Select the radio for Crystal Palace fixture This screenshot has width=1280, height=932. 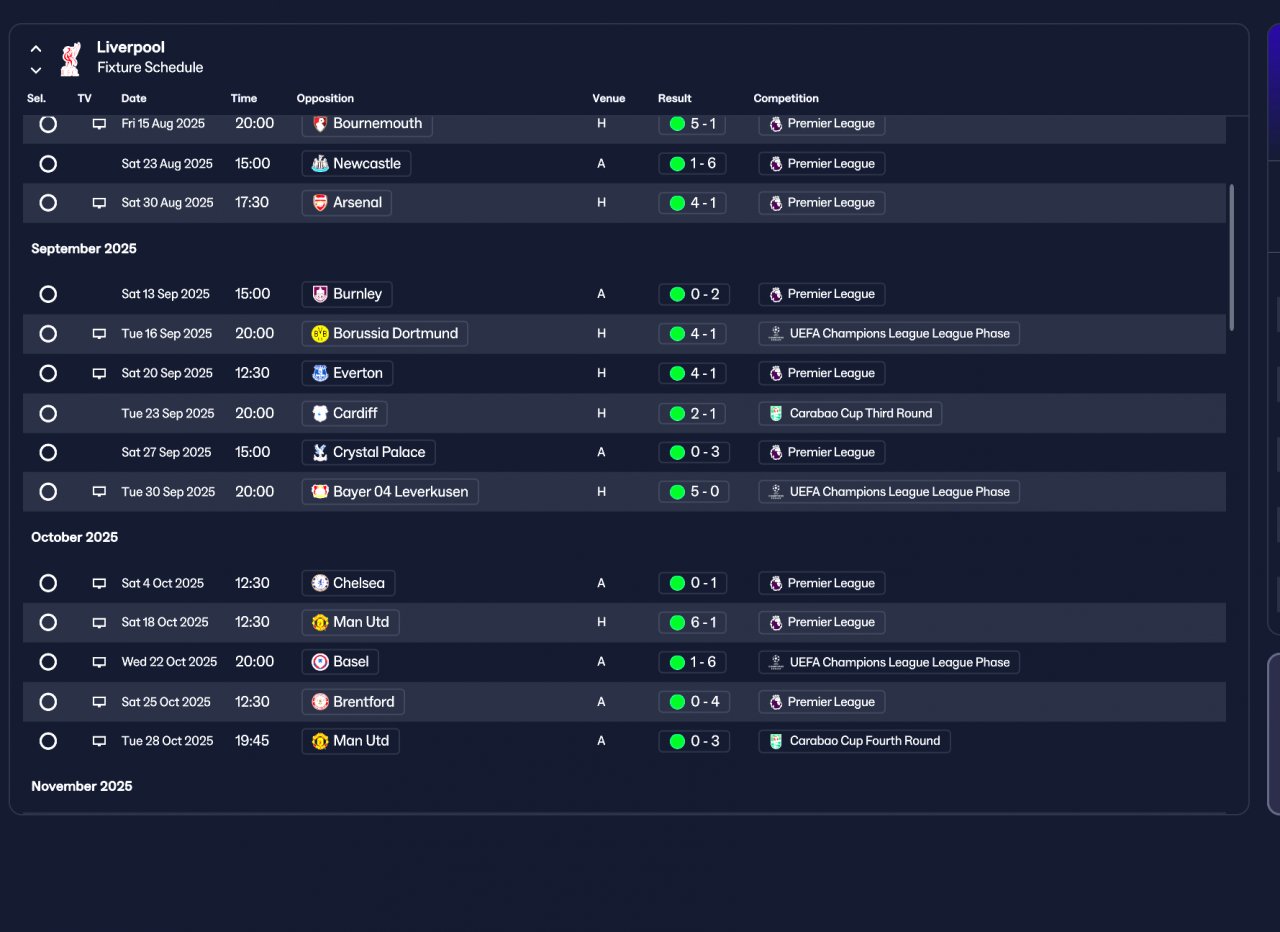tap(48, 452)
